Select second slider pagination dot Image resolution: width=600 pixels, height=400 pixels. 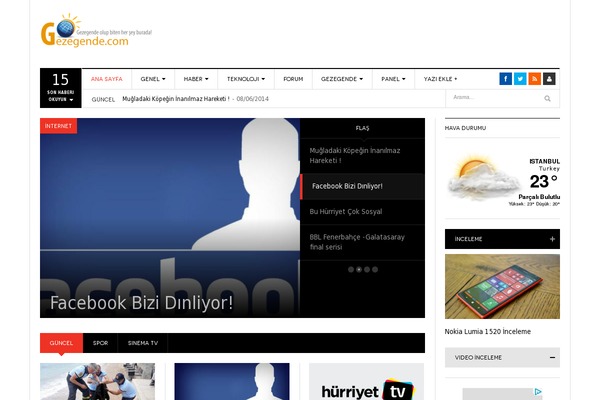pyautogui.click(x=359, y=269)
